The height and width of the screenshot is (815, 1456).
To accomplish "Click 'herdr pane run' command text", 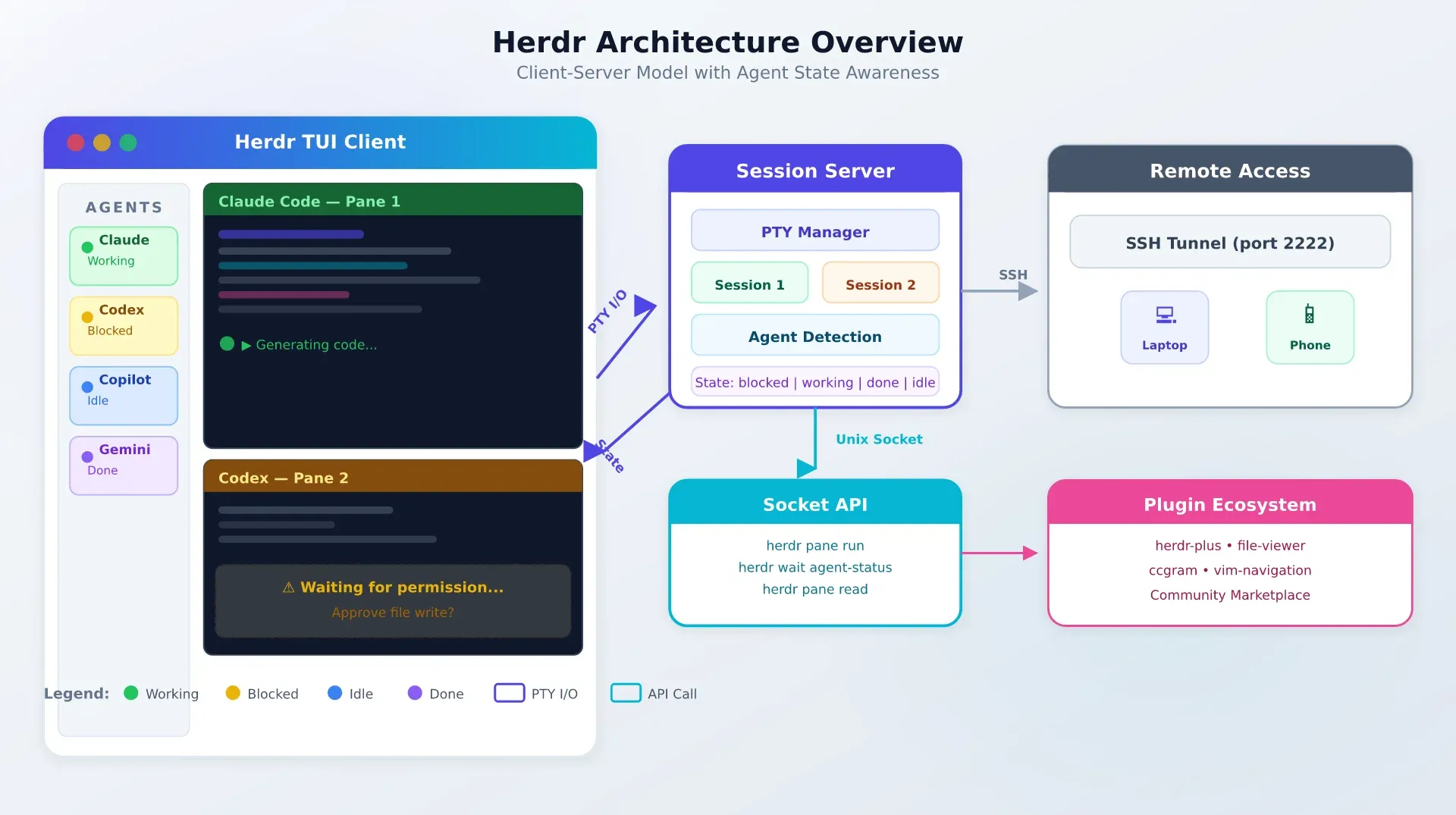I will point(815,545).
